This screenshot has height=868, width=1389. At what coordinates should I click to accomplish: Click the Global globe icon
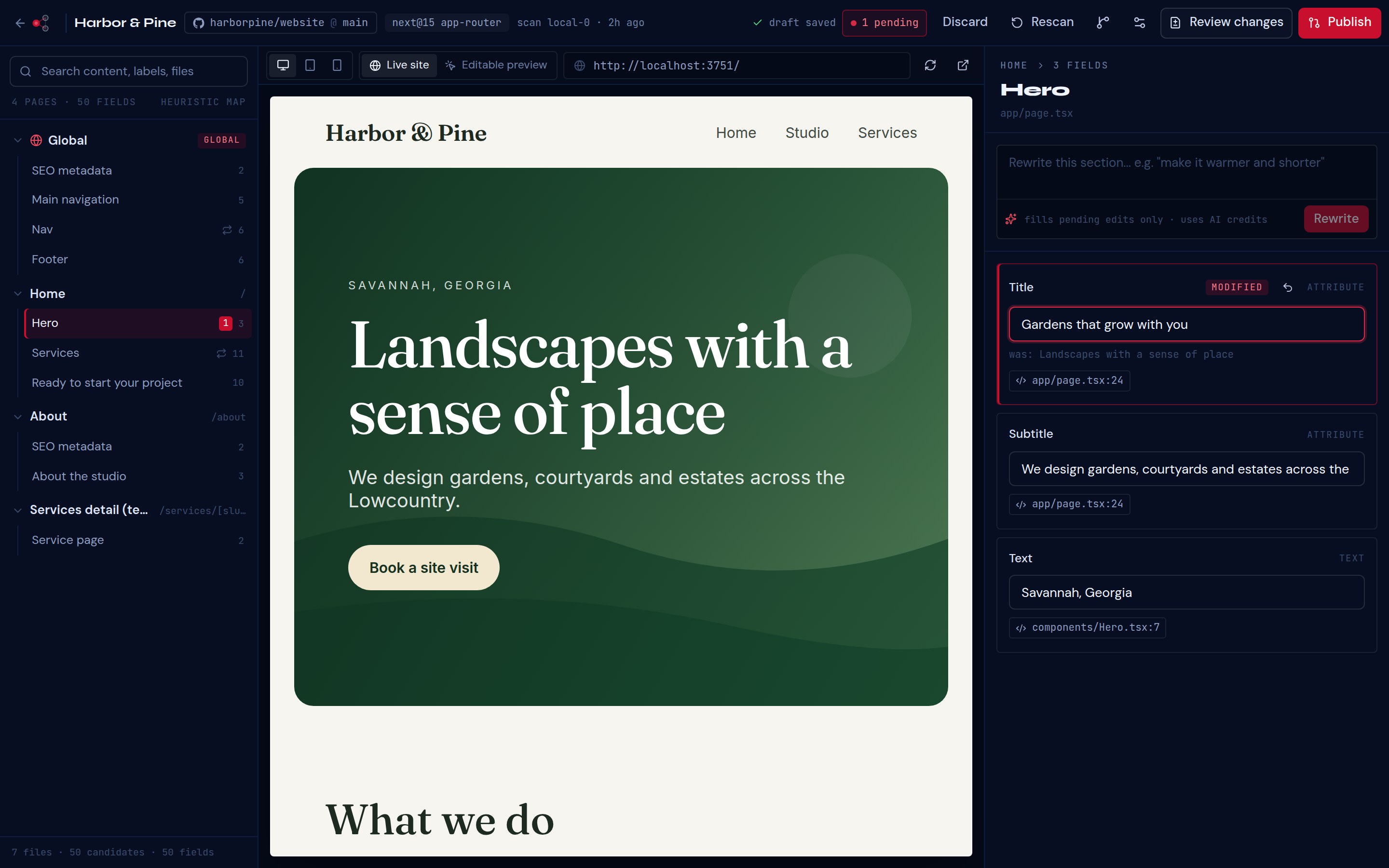(36, 140)
